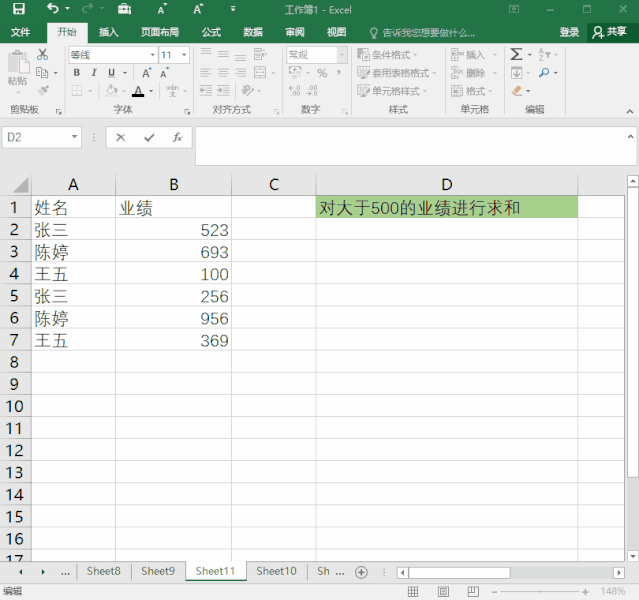Click the font color red A swatch

[138, 91]
